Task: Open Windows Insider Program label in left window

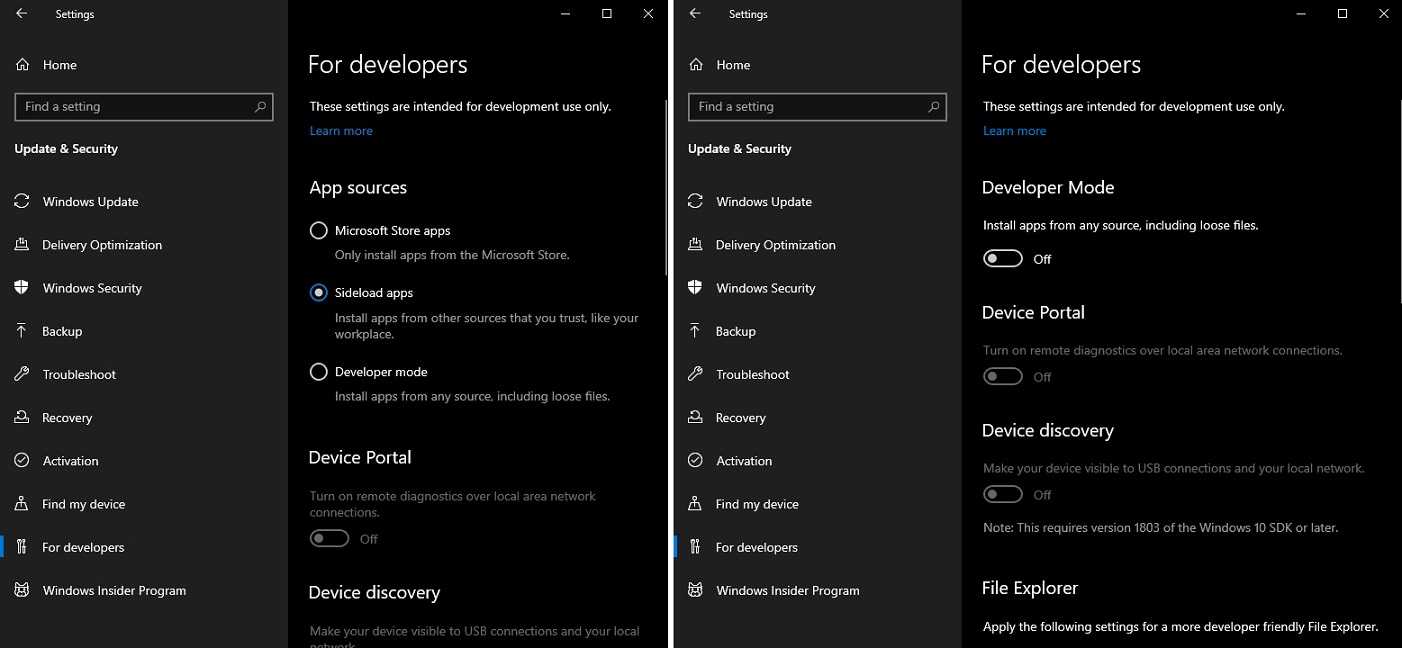Action: pos(114,591)
